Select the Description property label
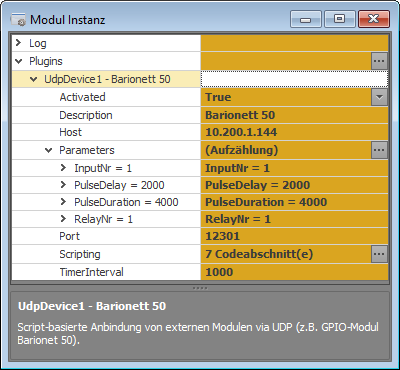Viewport: 400px width, 370px height. tap(86, 115)
